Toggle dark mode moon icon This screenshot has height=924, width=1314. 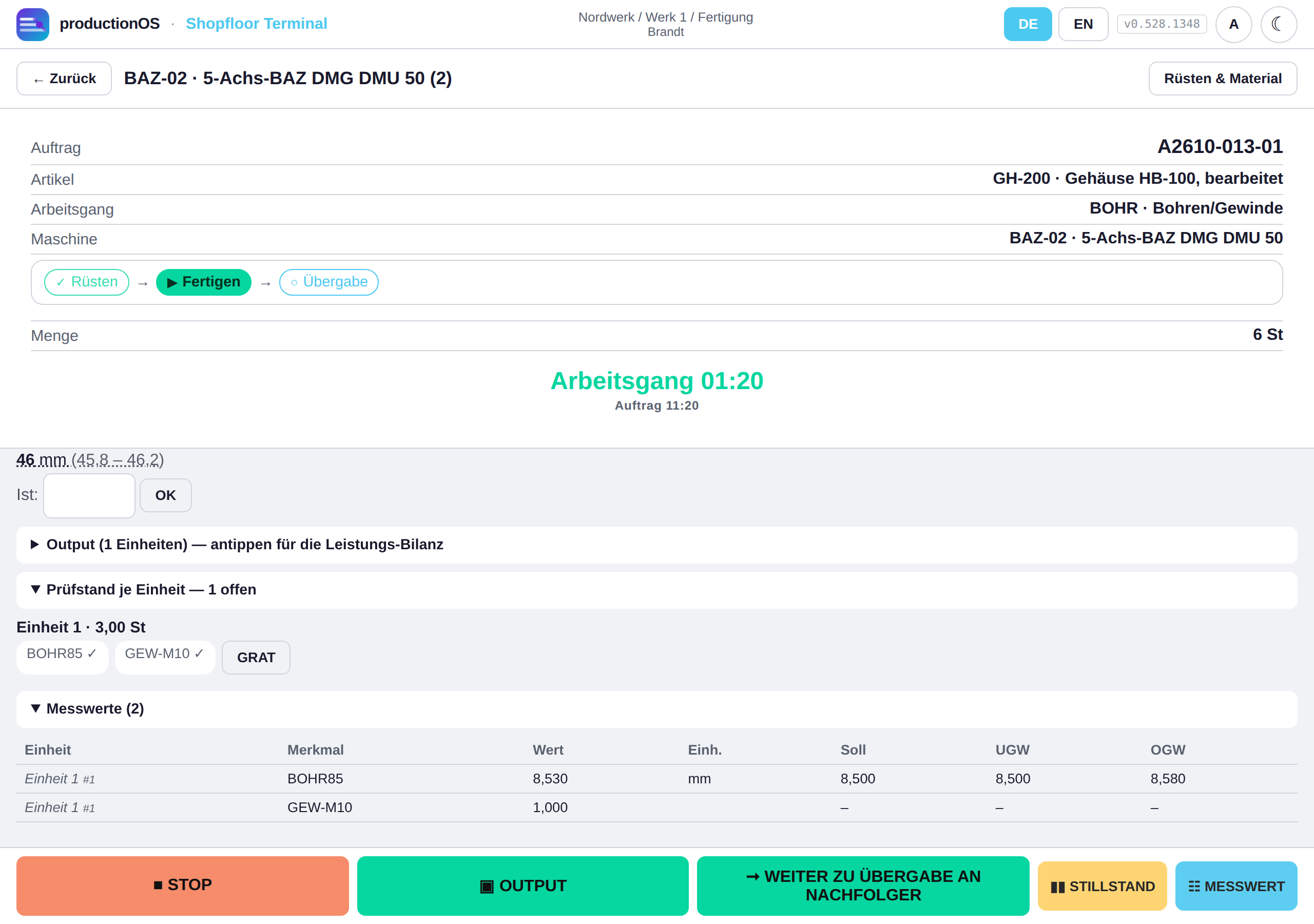coord(1278,24)
